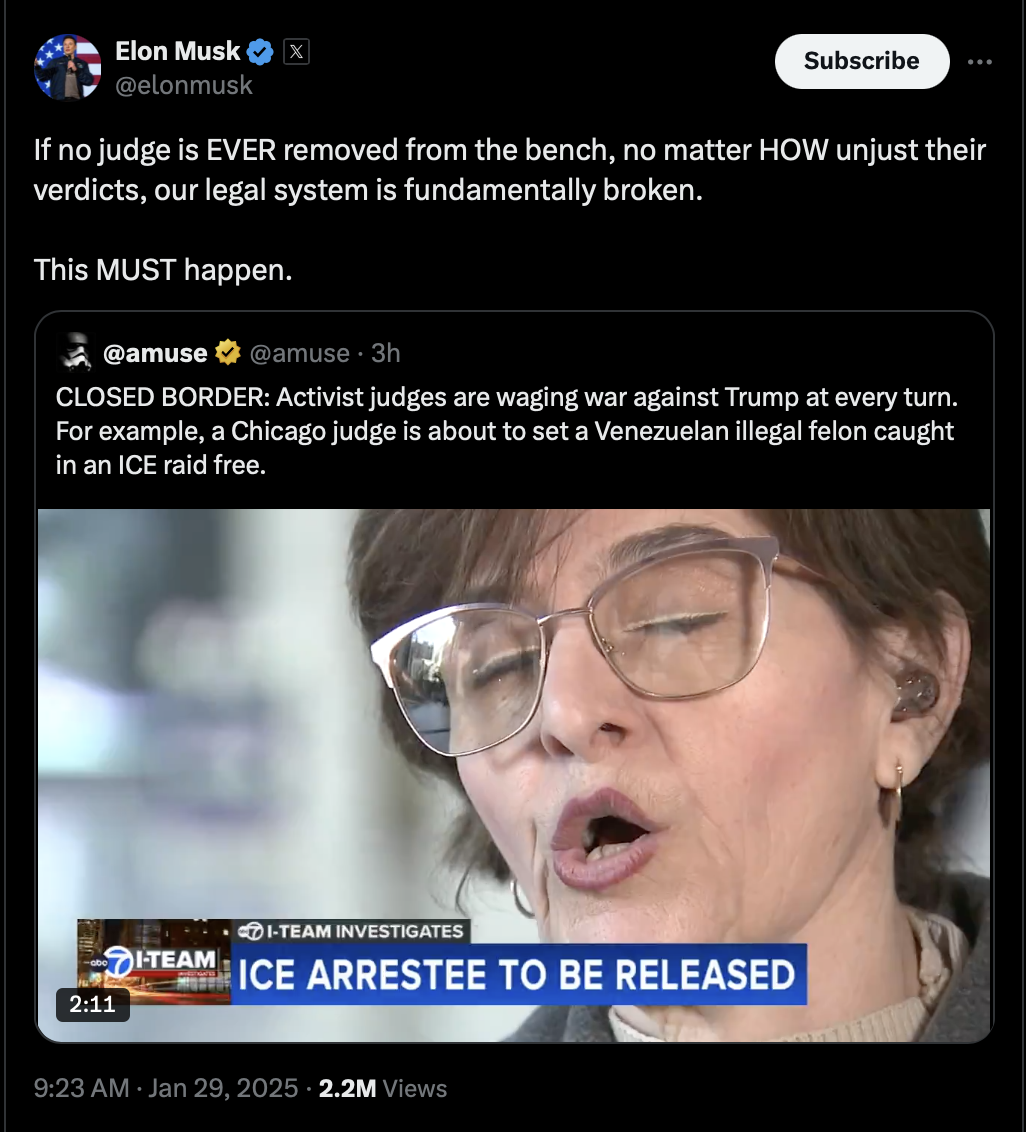Click the ICE ARRESTEE TO BE RELEASED banner
1026x1132 pixels.
(518, 975)
